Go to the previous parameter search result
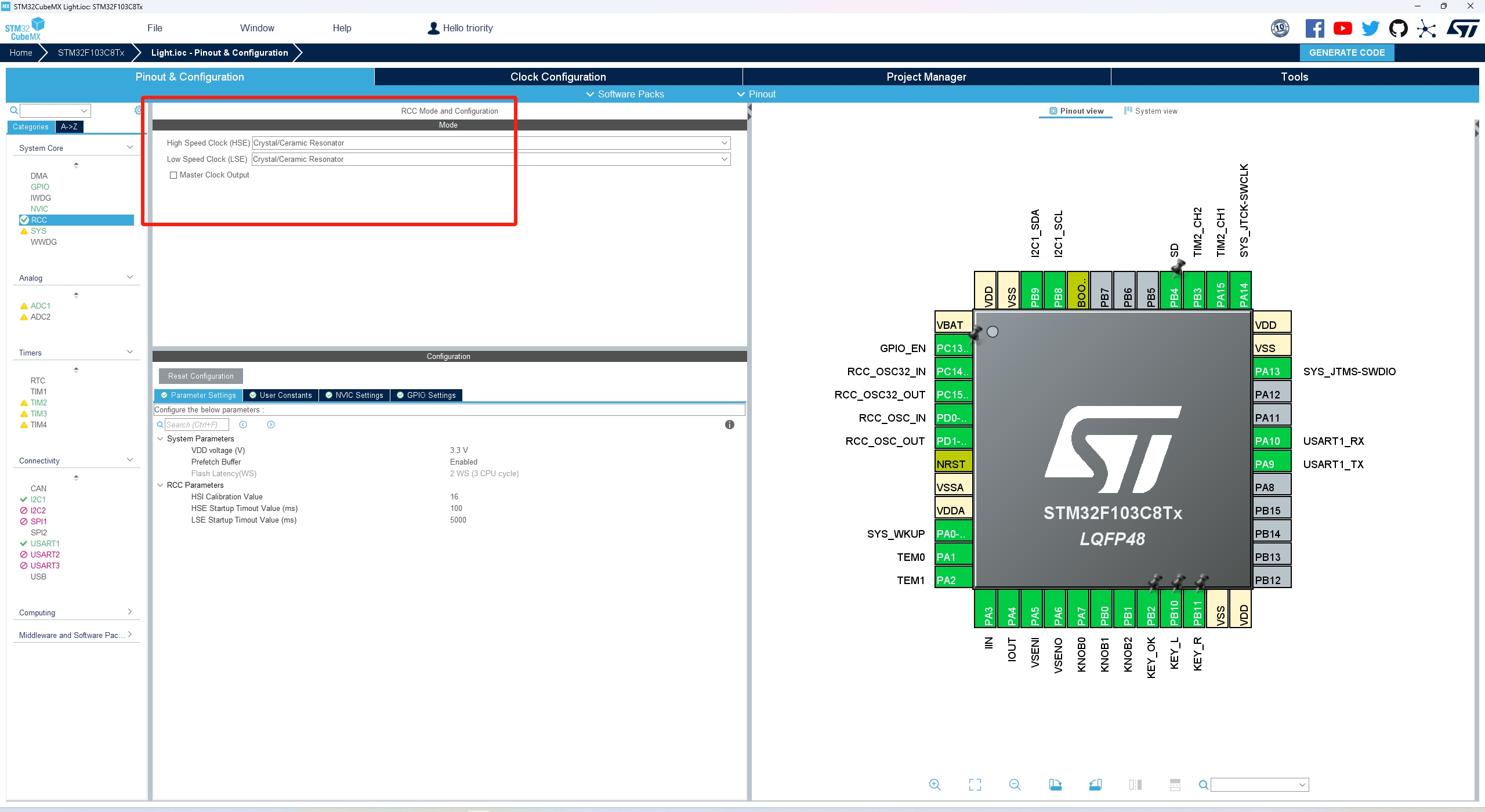 click(243, 425)
